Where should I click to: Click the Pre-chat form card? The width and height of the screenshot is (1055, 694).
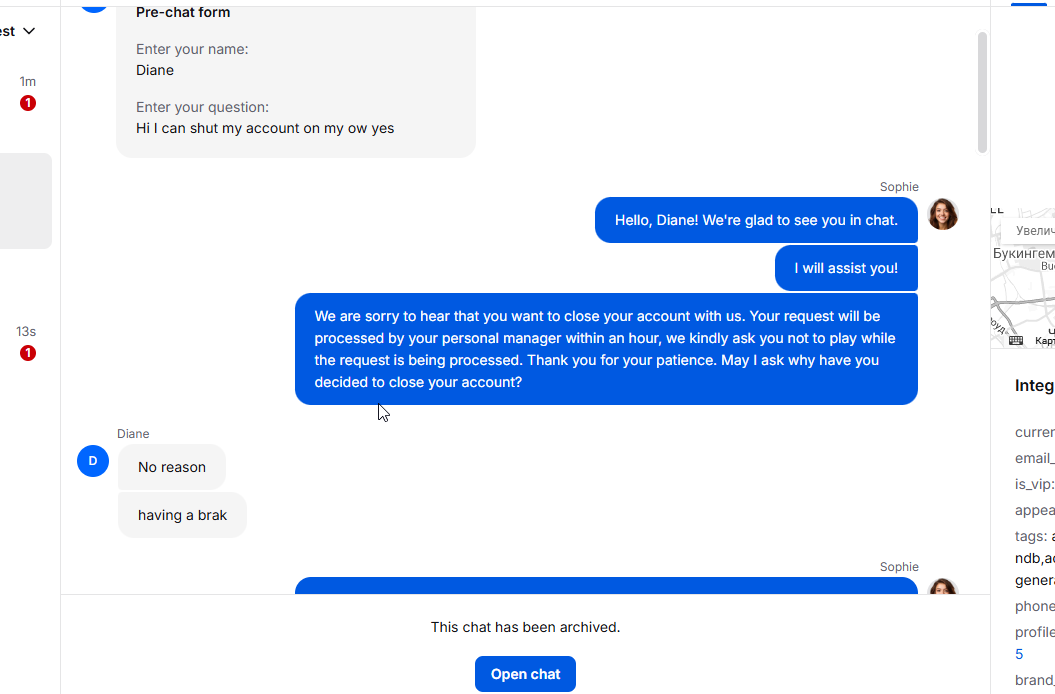296,80
